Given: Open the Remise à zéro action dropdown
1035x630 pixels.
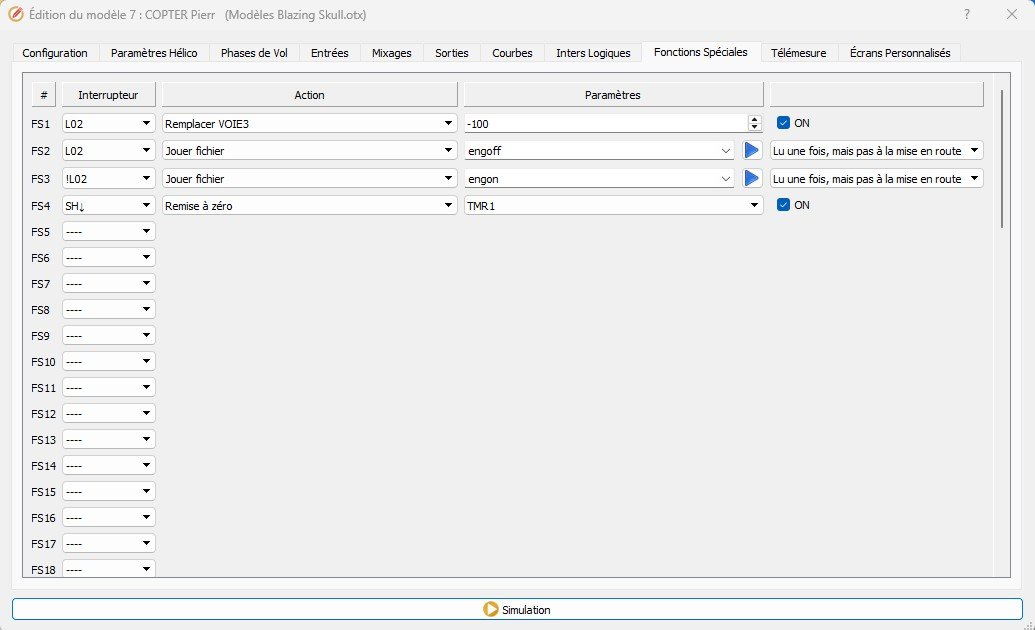Looking at the screenshot, I should coord(308,205).
